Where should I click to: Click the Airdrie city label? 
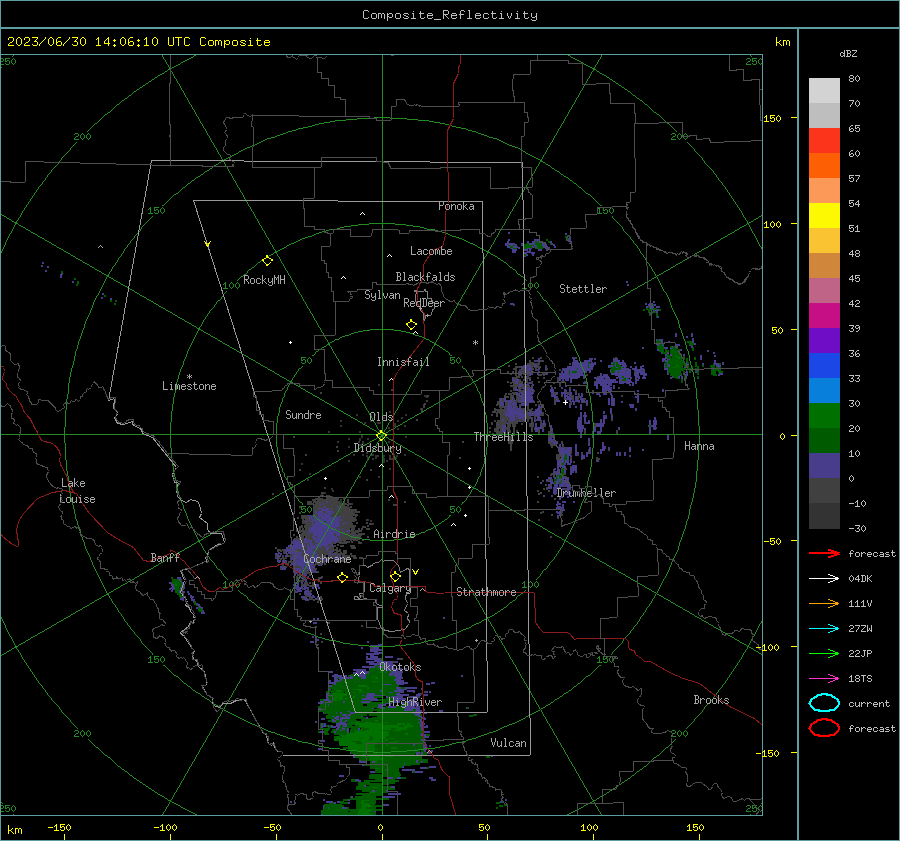(394, 534)
